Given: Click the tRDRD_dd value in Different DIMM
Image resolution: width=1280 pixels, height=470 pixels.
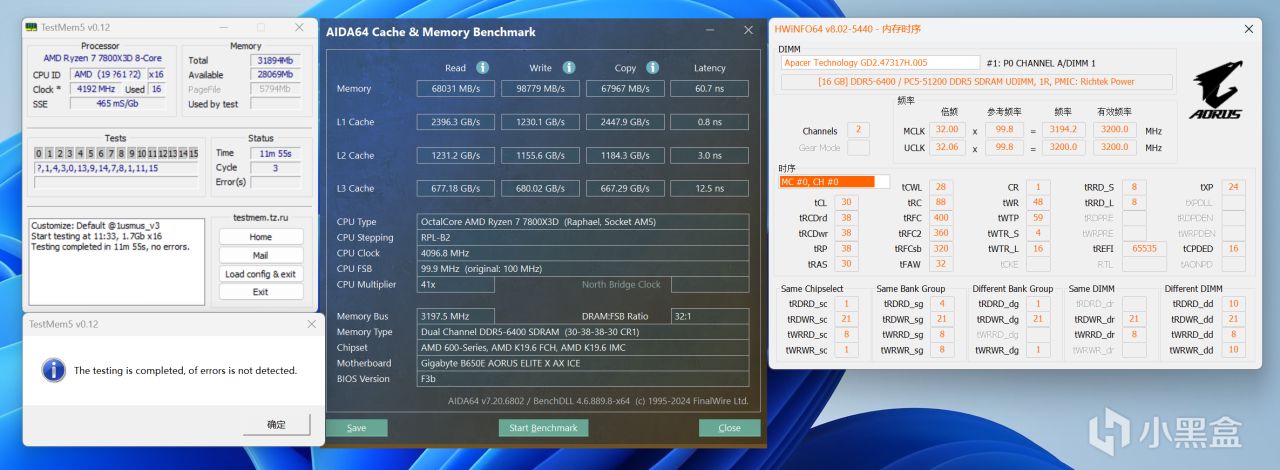Looking at the screenshot, I should (1233, 303).
